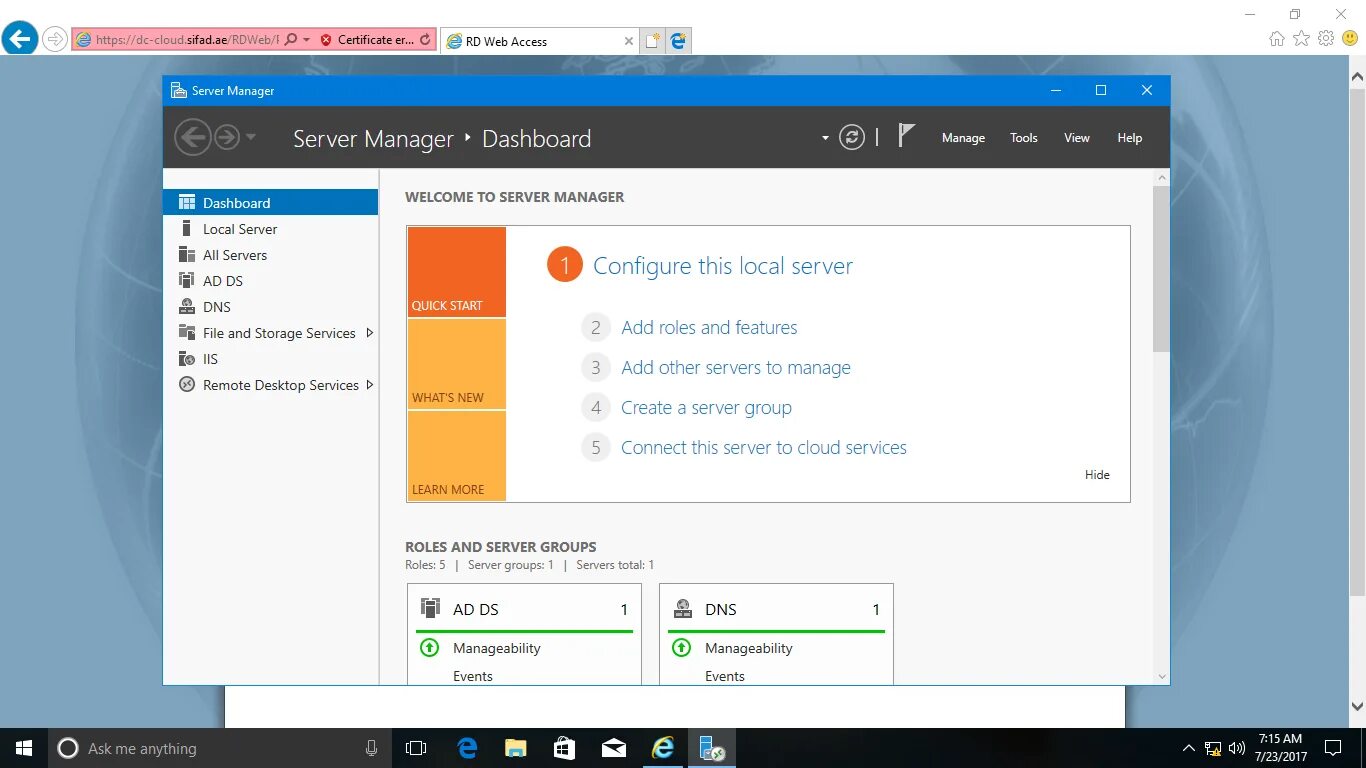Screen dimensions: 1366x768
Task: Click the Windows Start button
Action: point(24,748)
